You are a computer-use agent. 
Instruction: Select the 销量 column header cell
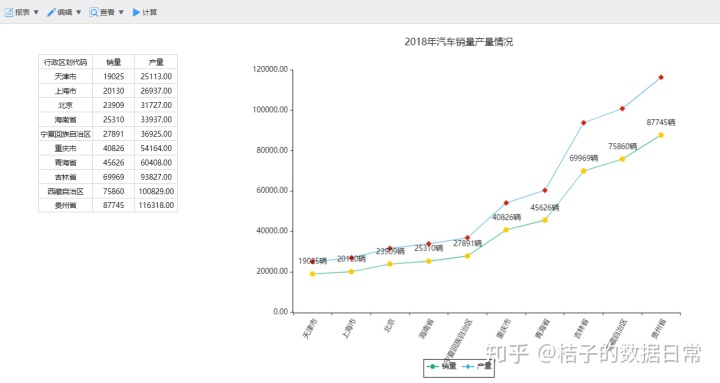(x=113, y=62)
